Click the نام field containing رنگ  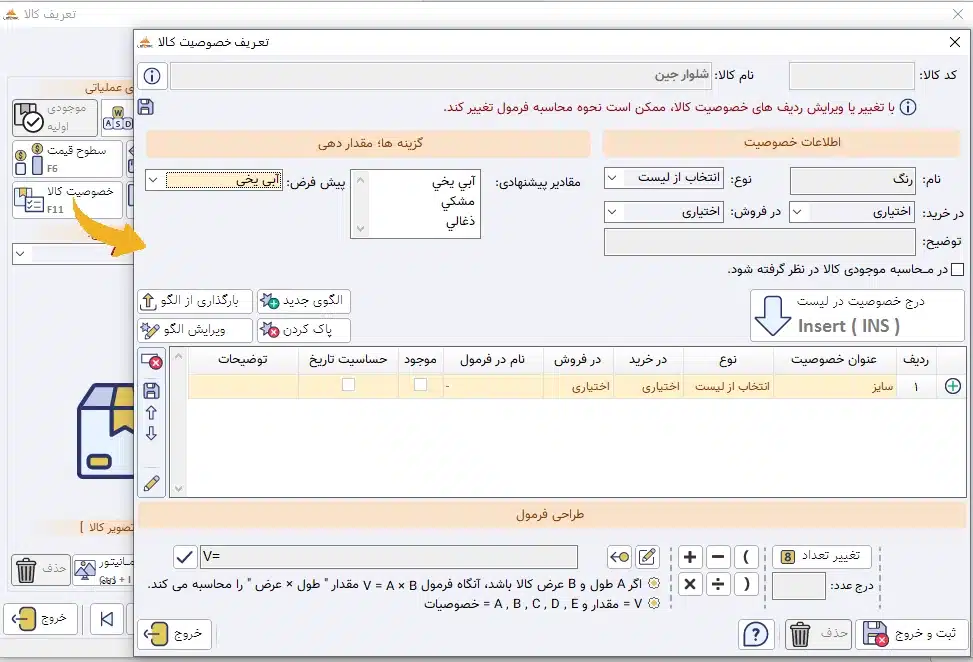(853, 181)
